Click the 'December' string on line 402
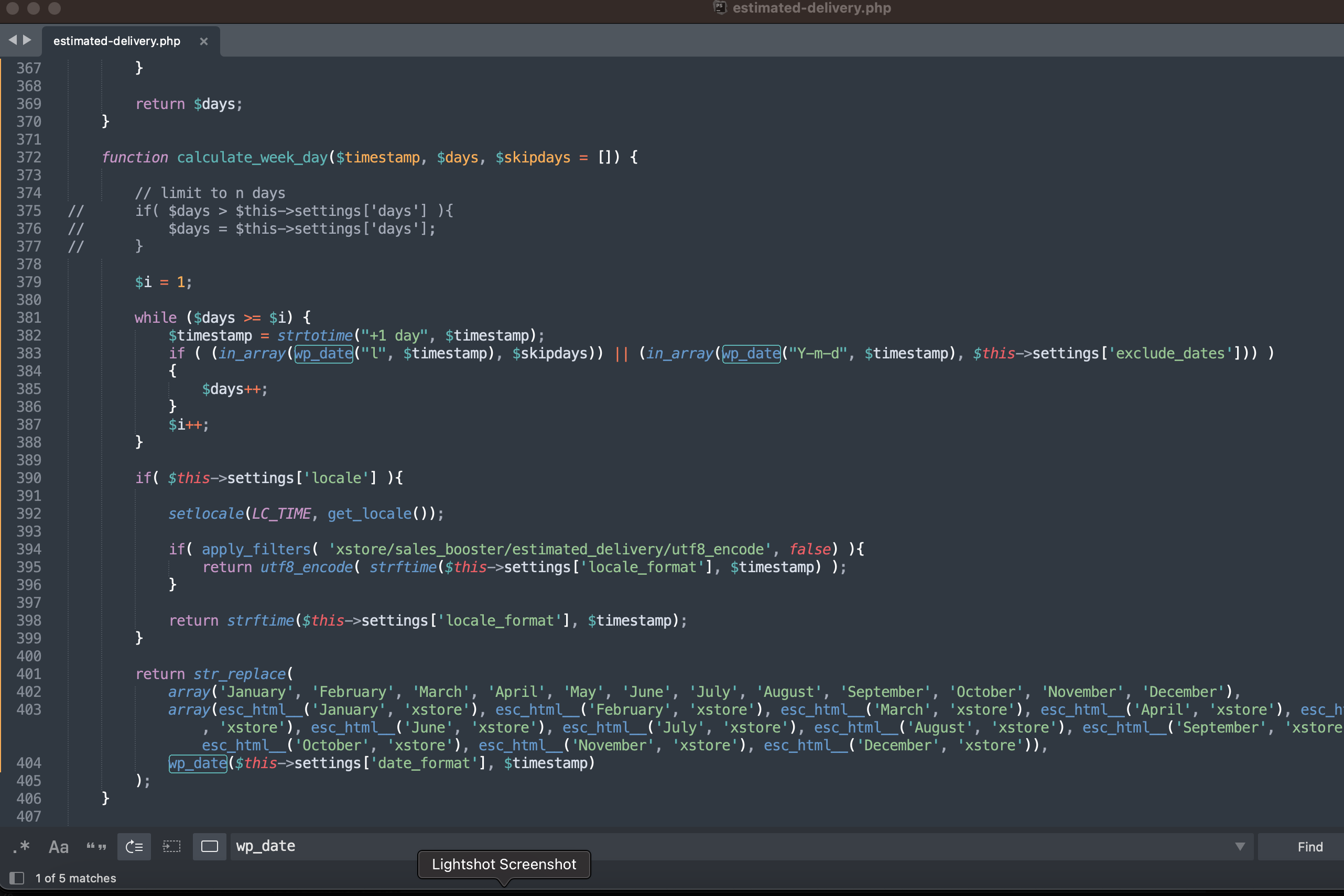1344x896 pixels. coord(1184,692)
